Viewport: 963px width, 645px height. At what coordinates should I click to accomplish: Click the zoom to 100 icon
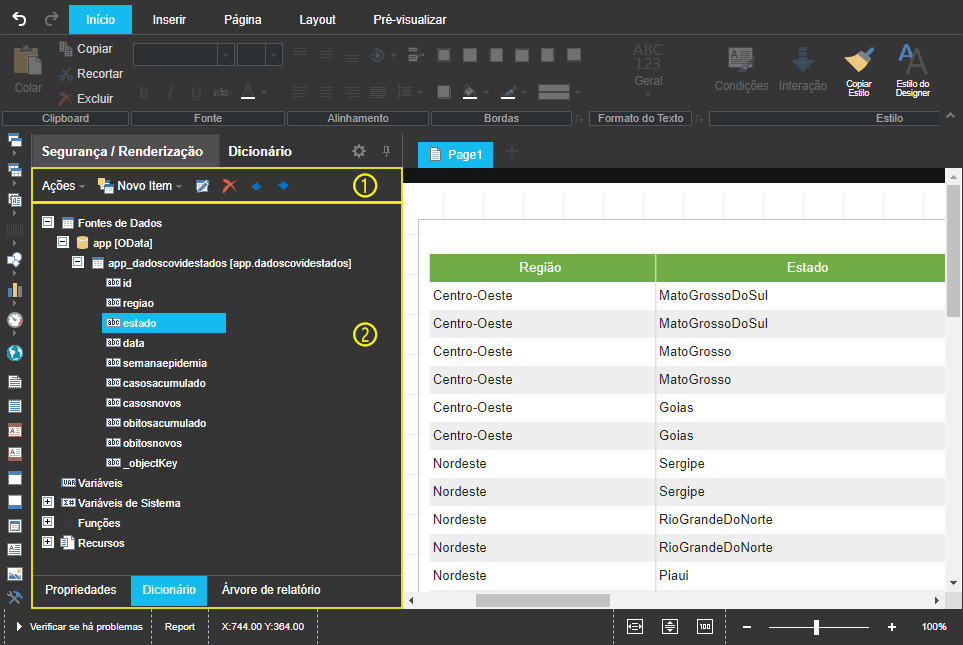pos(704,627)
